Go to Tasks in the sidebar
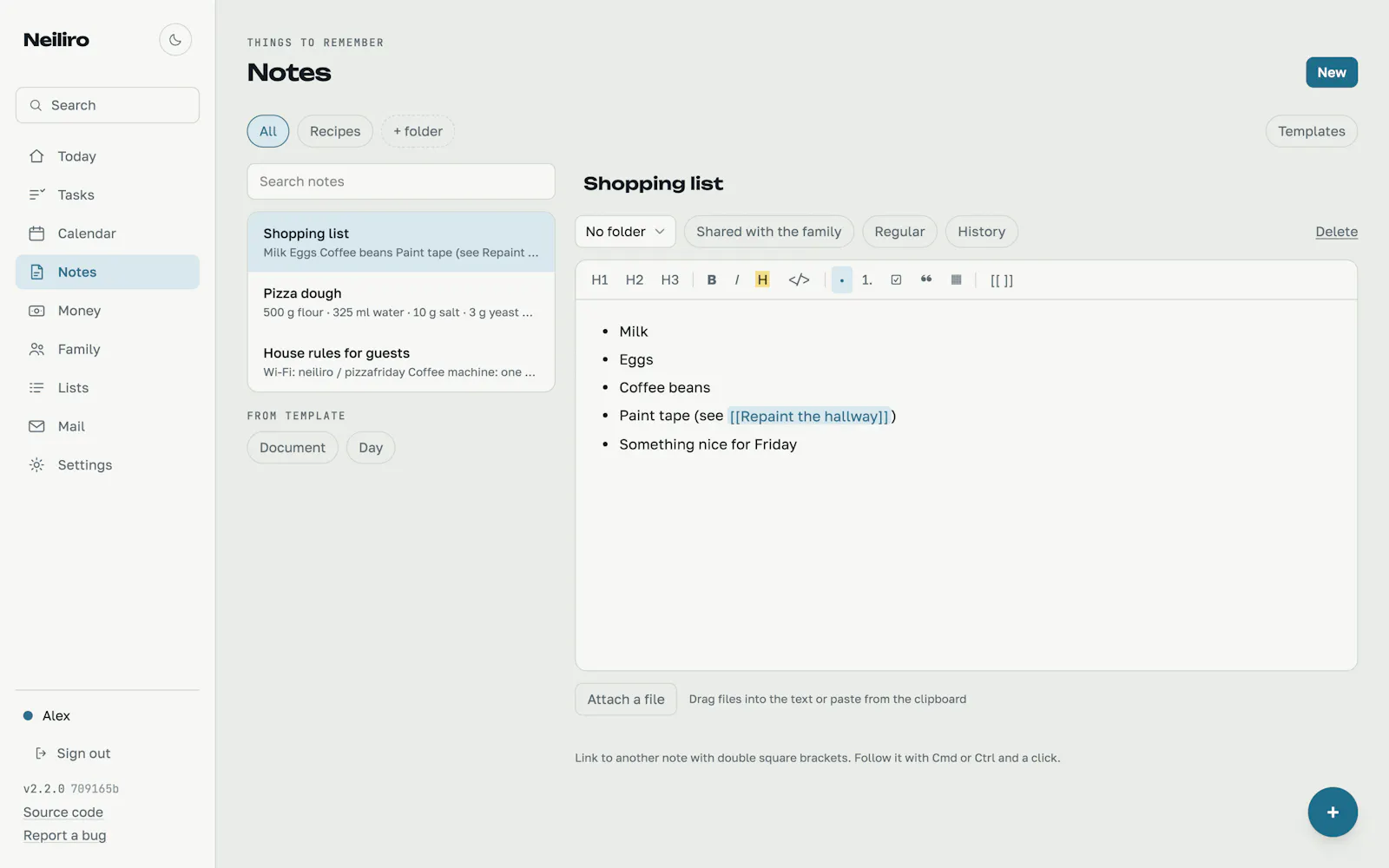 pos(108,195)
